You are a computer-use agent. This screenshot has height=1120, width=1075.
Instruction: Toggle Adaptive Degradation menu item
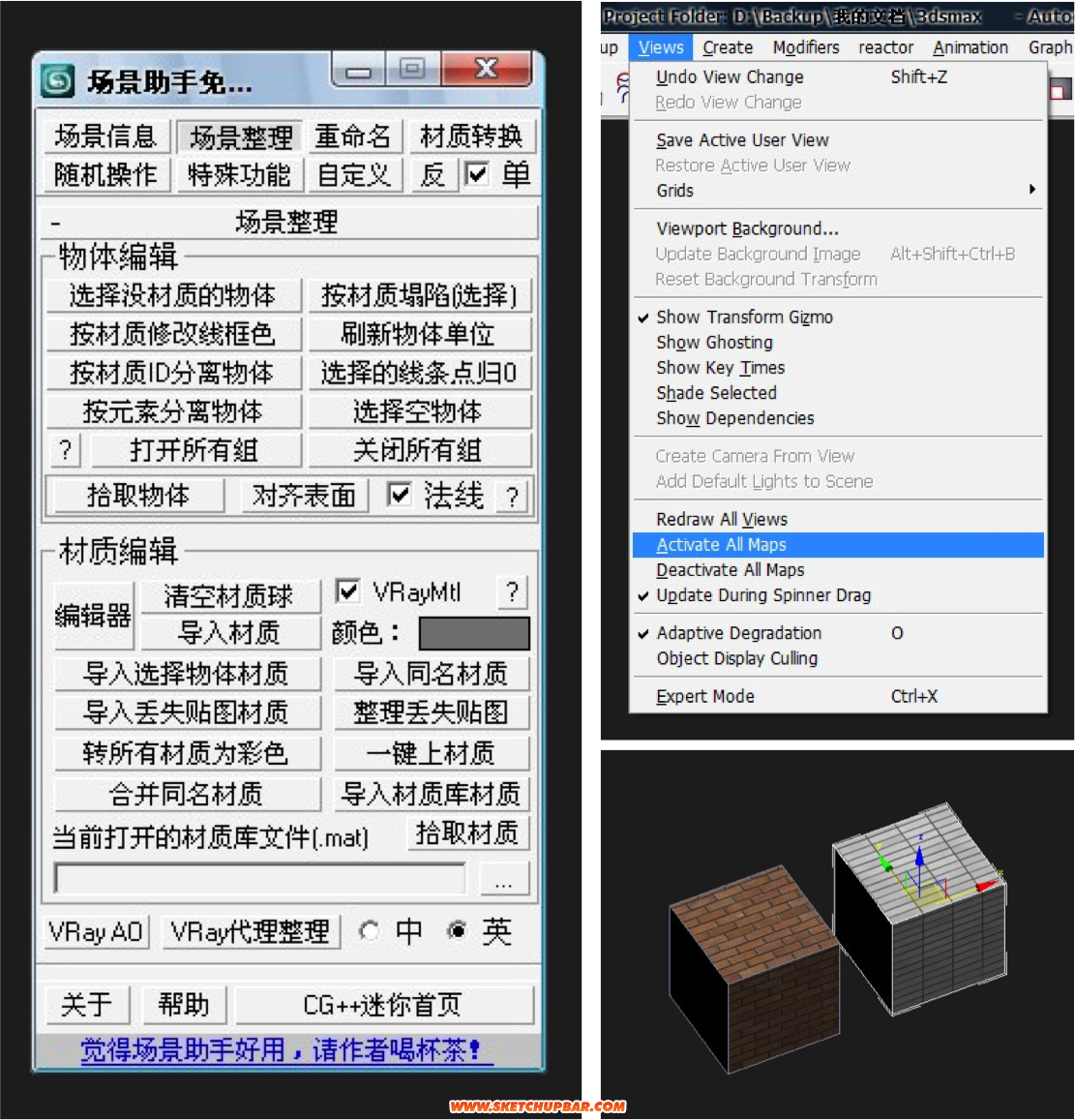pos(838,633)
